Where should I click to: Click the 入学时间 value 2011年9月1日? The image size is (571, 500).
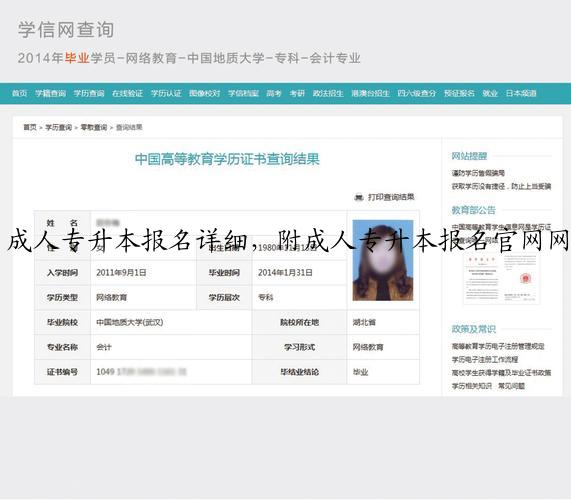[121, 273]
